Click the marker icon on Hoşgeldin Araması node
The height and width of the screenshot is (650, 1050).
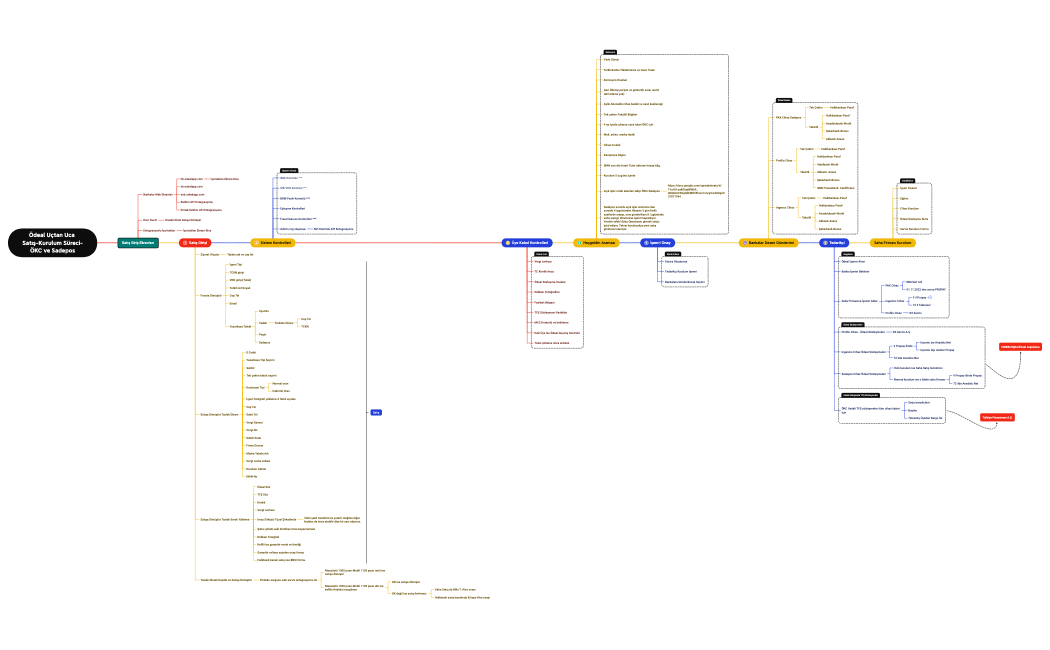[580, 243]
